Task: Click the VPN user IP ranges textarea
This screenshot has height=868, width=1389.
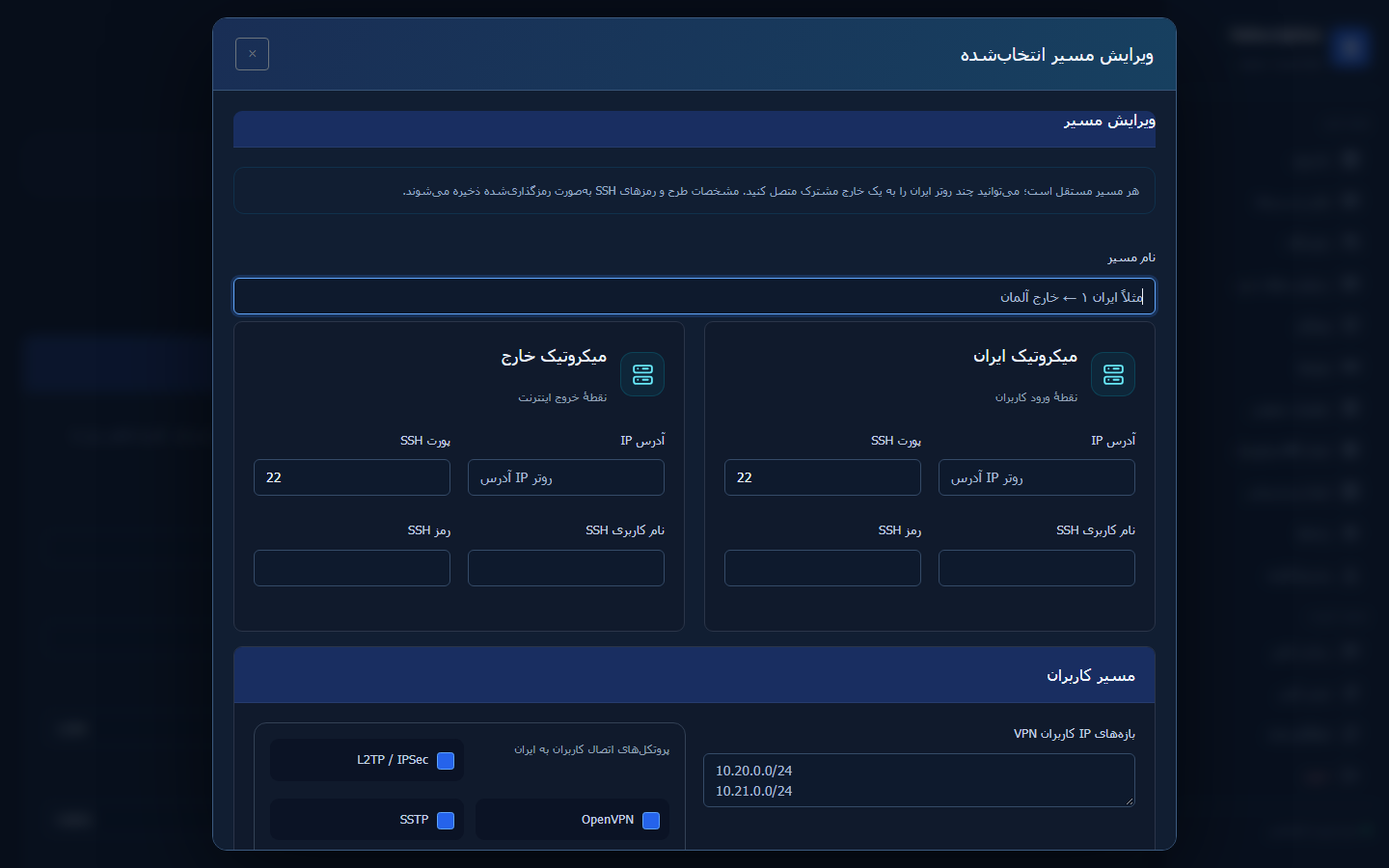Action: [919, 780]
